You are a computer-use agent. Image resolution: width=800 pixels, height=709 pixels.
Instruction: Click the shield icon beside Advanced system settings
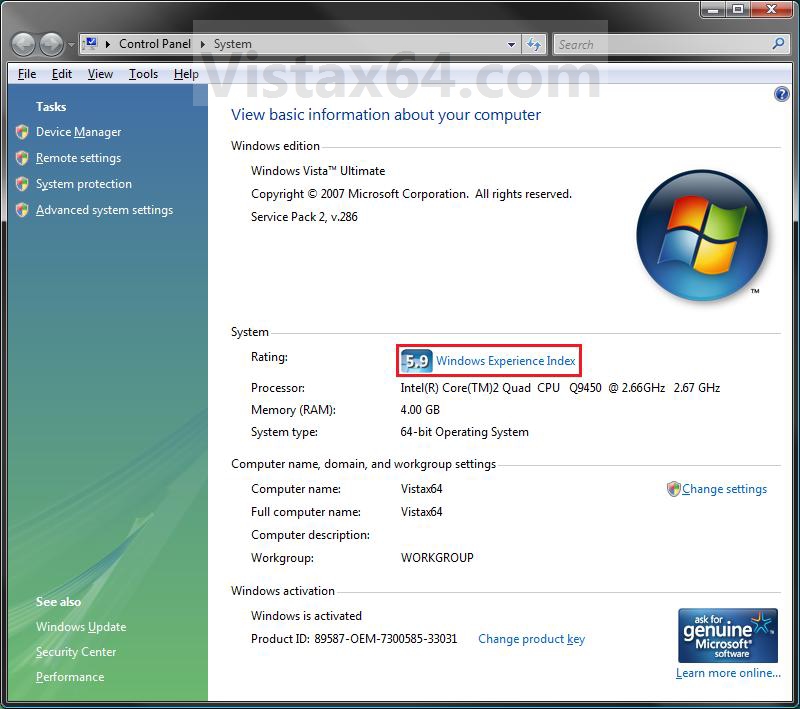[22, 210]
